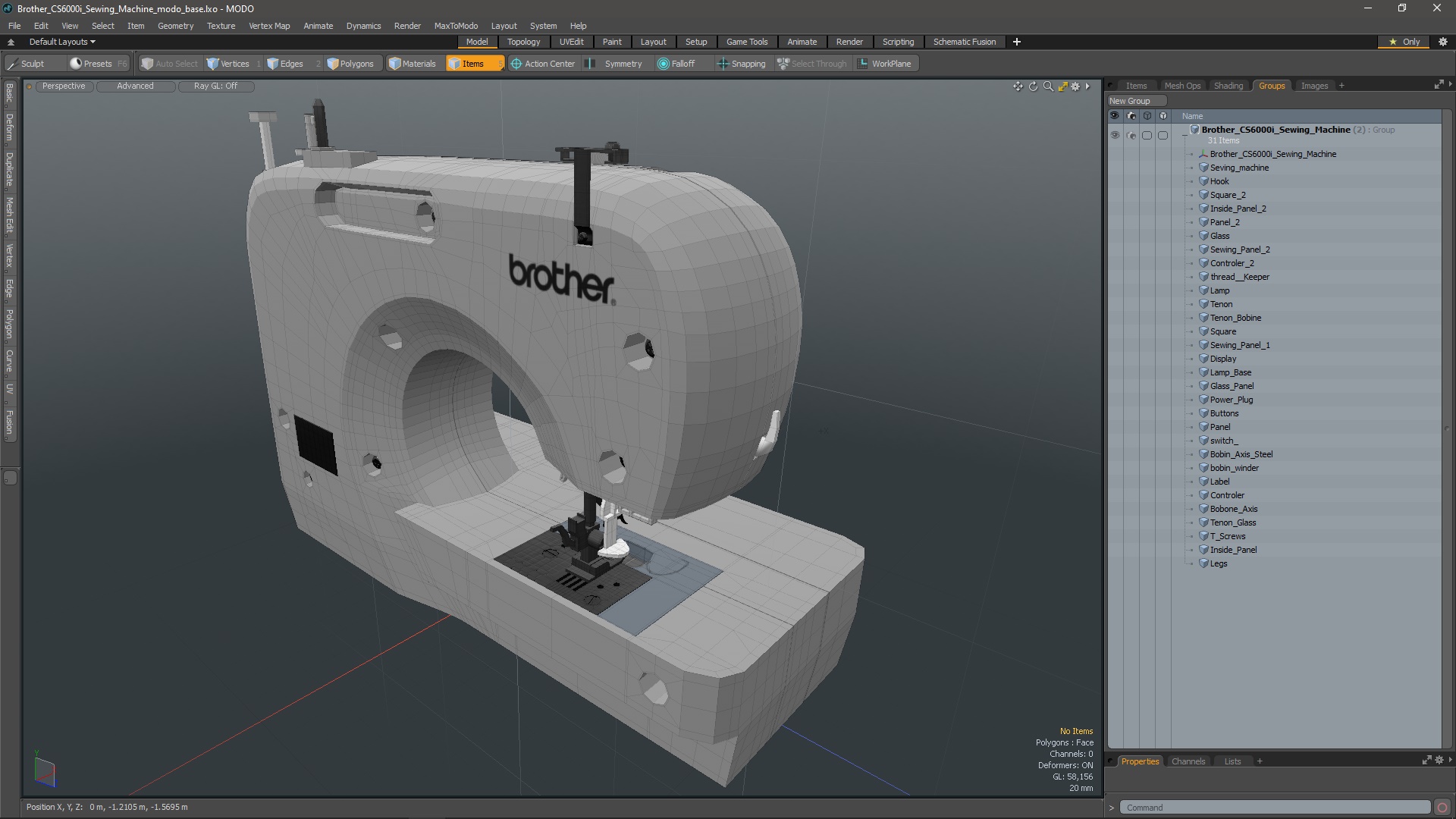Open the Schematic Fusion tab

click(x=964, y=42)
